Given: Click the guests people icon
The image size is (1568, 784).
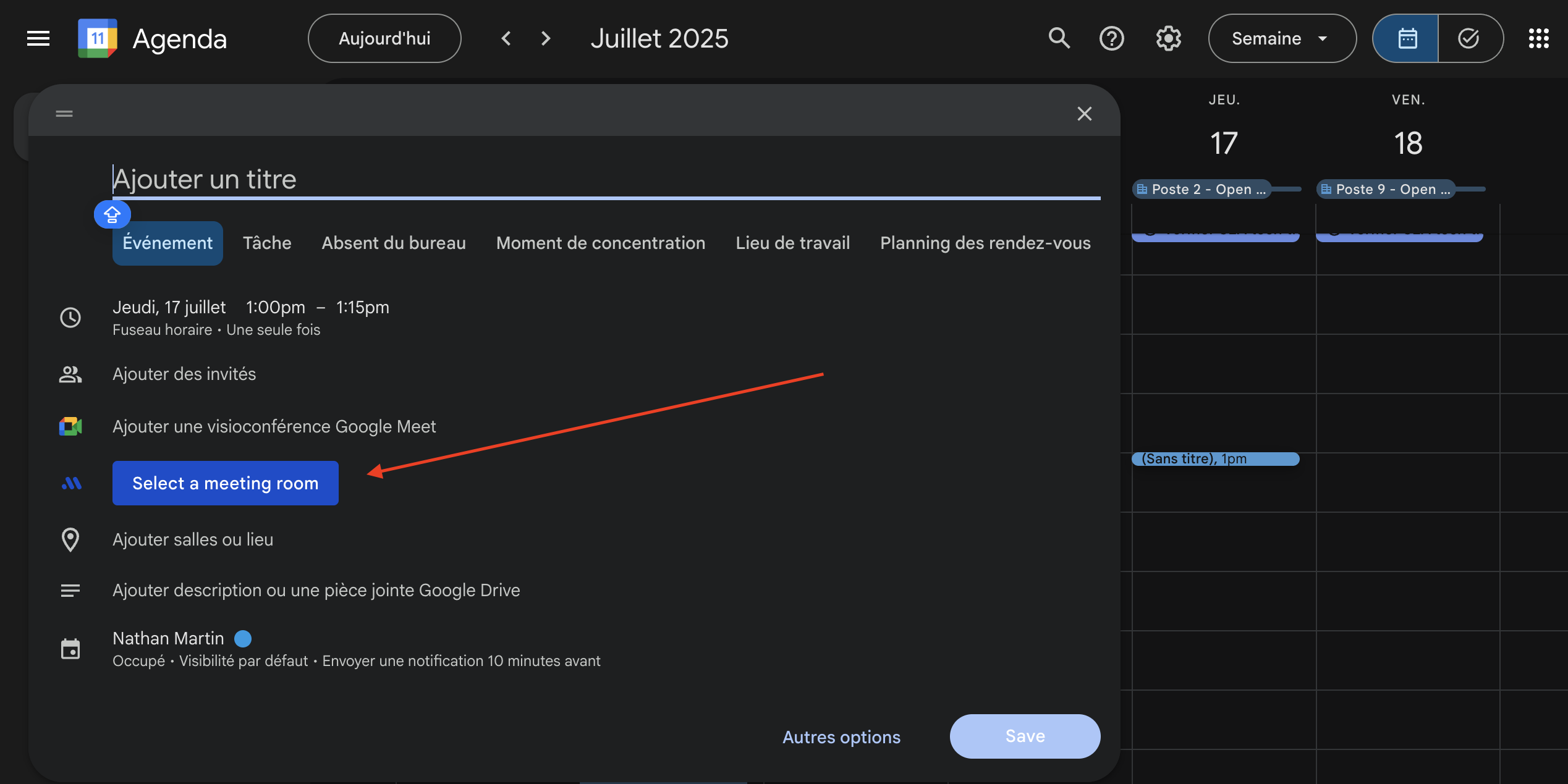Looking at the screenshot, I should tap(70, 374).
